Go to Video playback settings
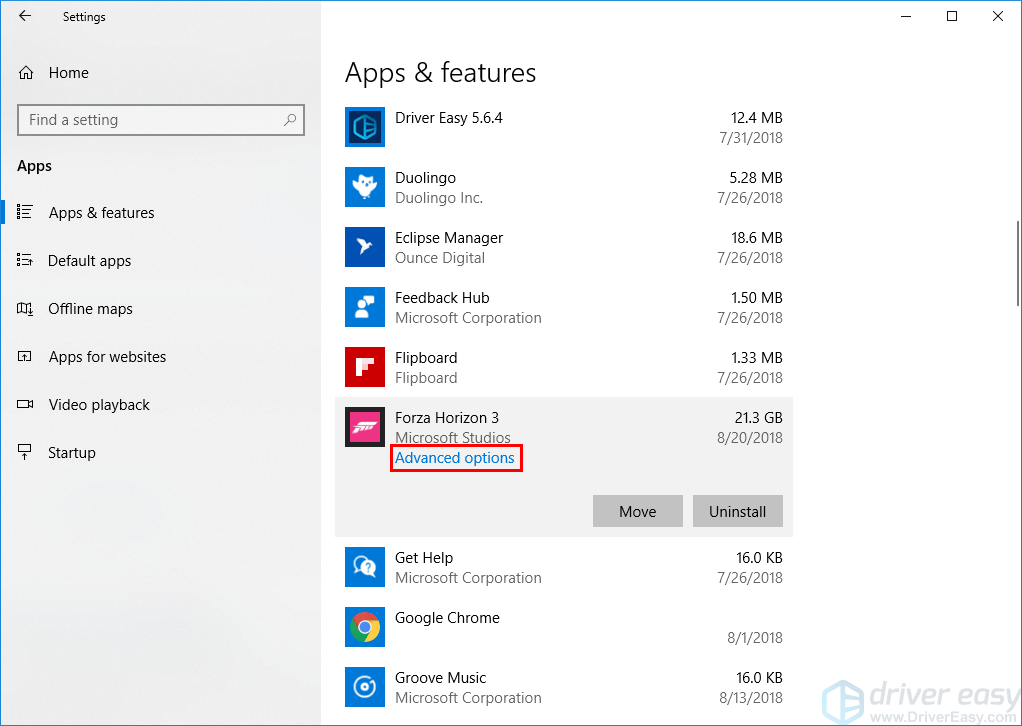Viewport: 1022px width, 726px height. (99, 405)
